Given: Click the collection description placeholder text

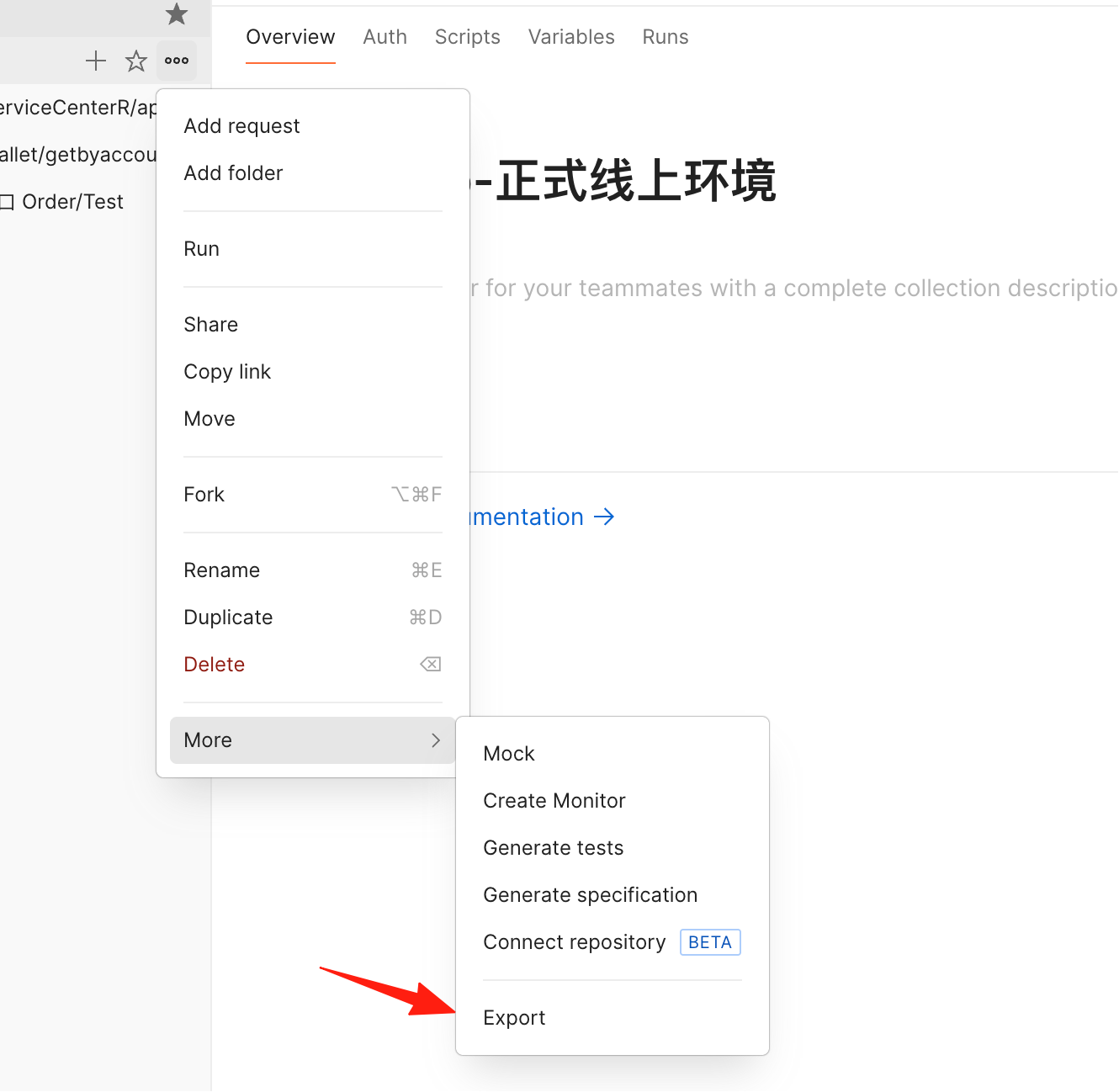Looking at the screenshot, I should pyautogui.click(x=793, y=288).
